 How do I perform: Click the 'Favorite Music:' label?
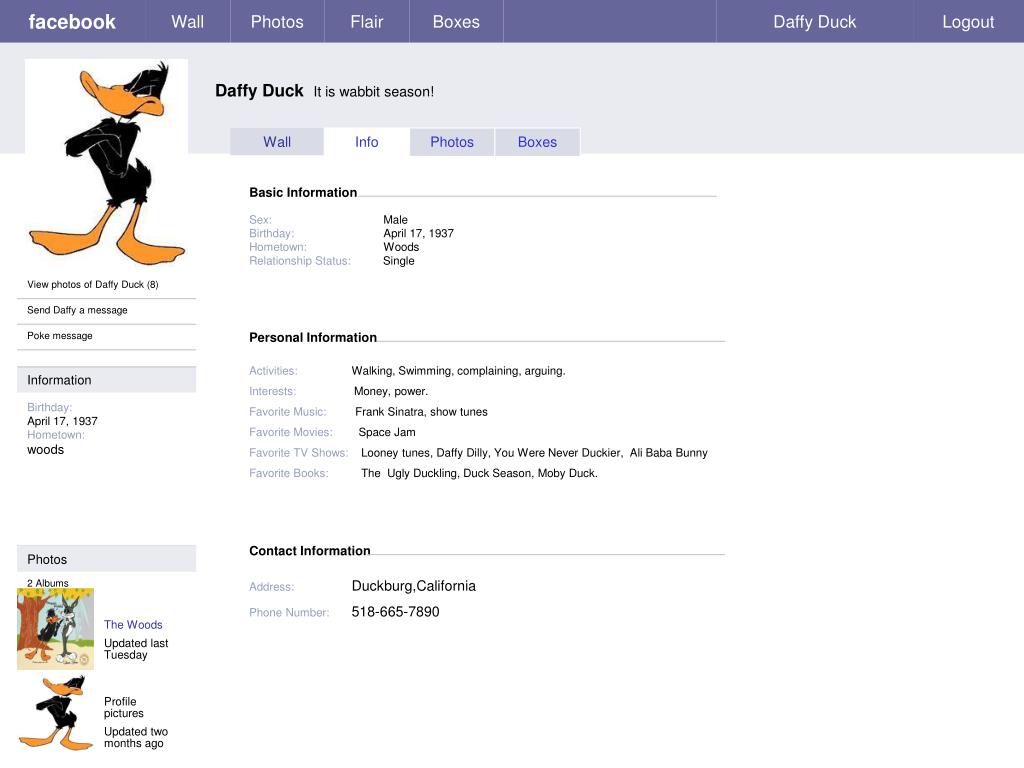(x=287, y=411)
